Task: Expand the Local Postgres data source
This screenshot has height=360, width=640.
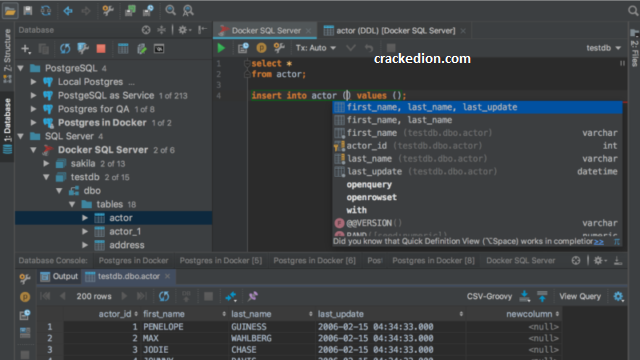Action: click(x=33, y=82)
